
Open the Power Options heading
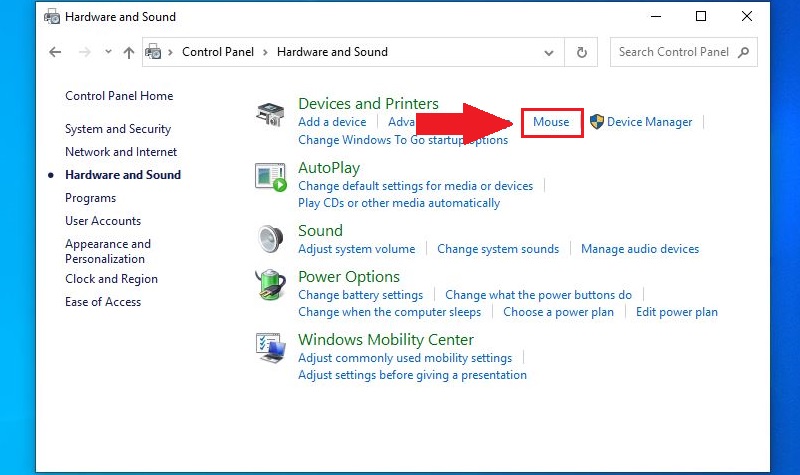349,277
